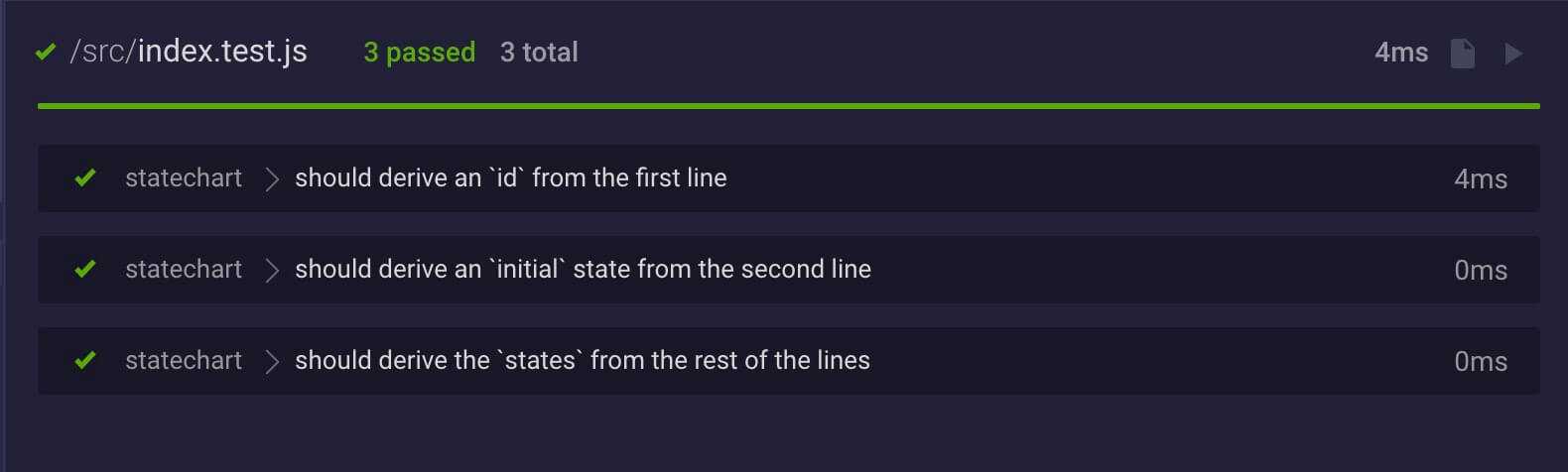Select the statechart label in the `id` test row
This screenshot has width=1568, height=472.
click(x=184, y=178)
